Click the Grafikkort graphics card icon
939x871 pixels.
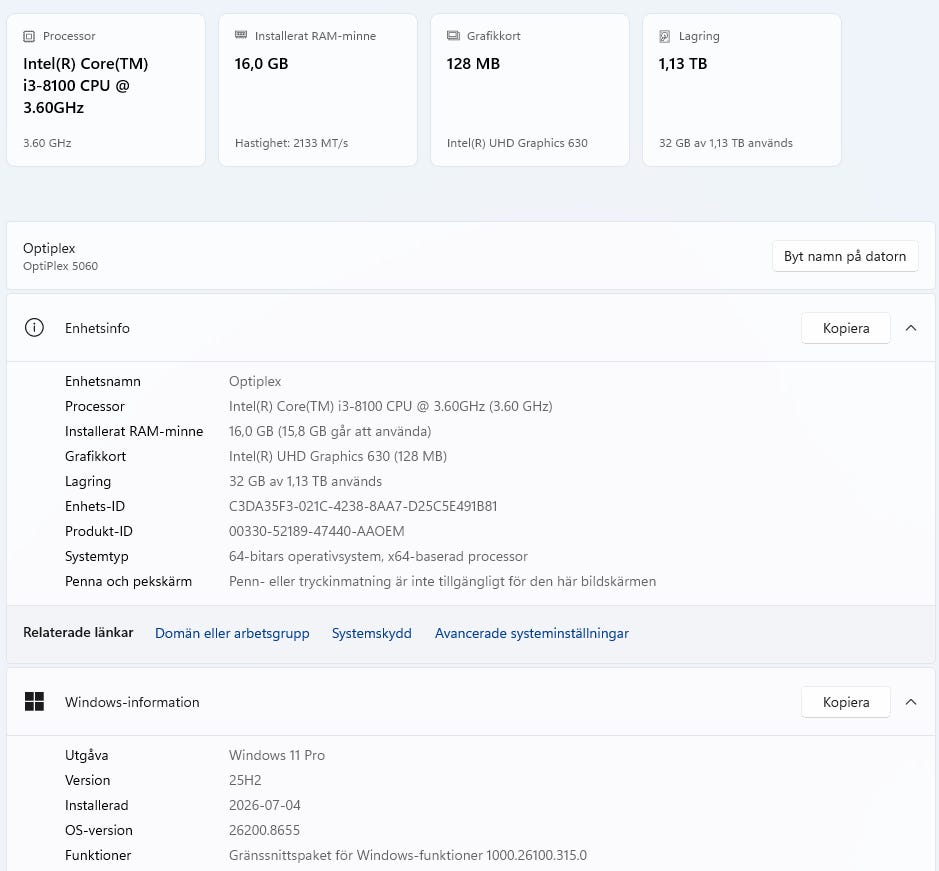453,36
